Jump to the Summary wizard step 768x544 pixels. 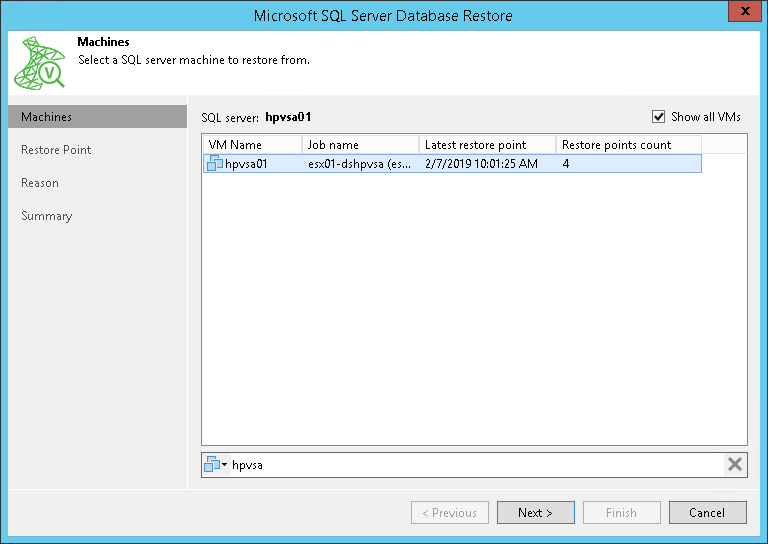(47, 216)
